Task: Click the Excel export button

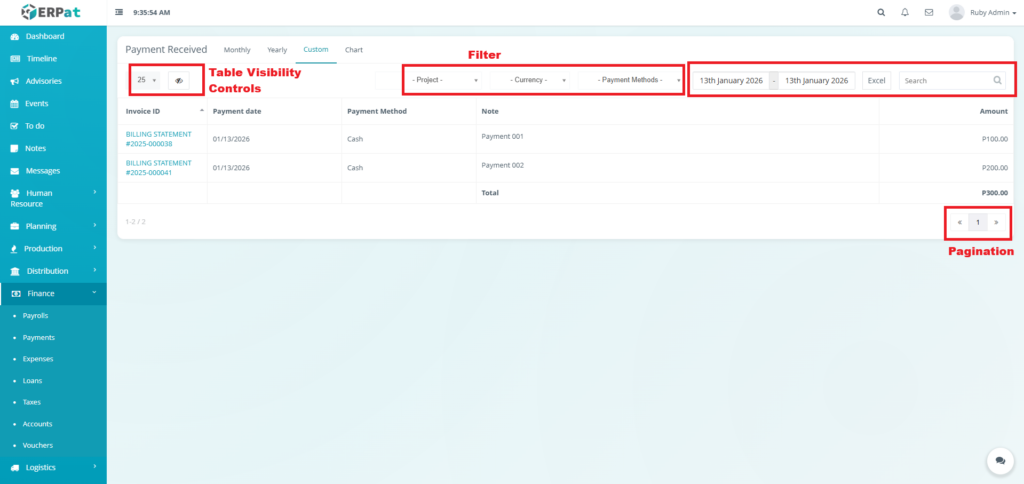Action: (x=876, y=80)
